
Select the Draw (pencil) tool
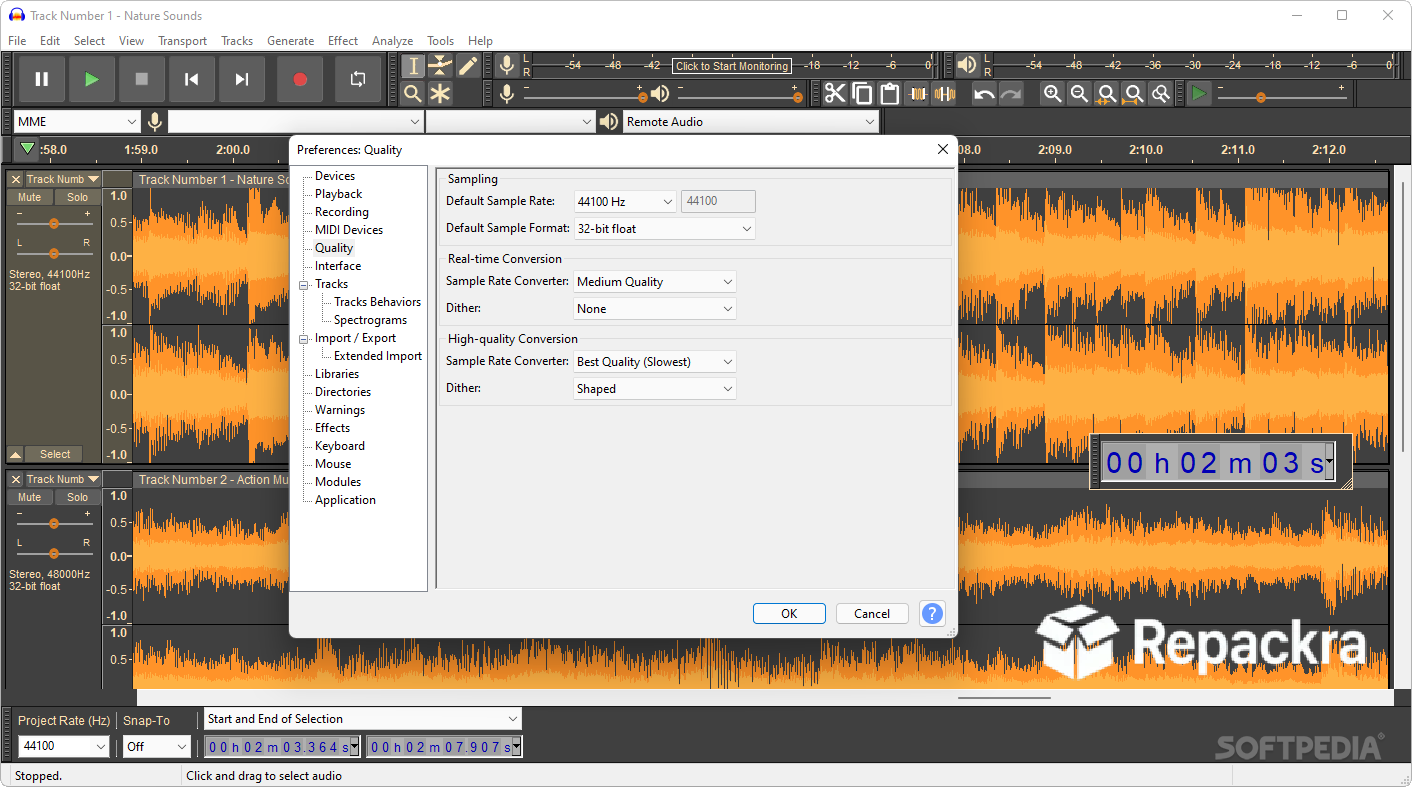pyautogui.click(x=468, y=66)
